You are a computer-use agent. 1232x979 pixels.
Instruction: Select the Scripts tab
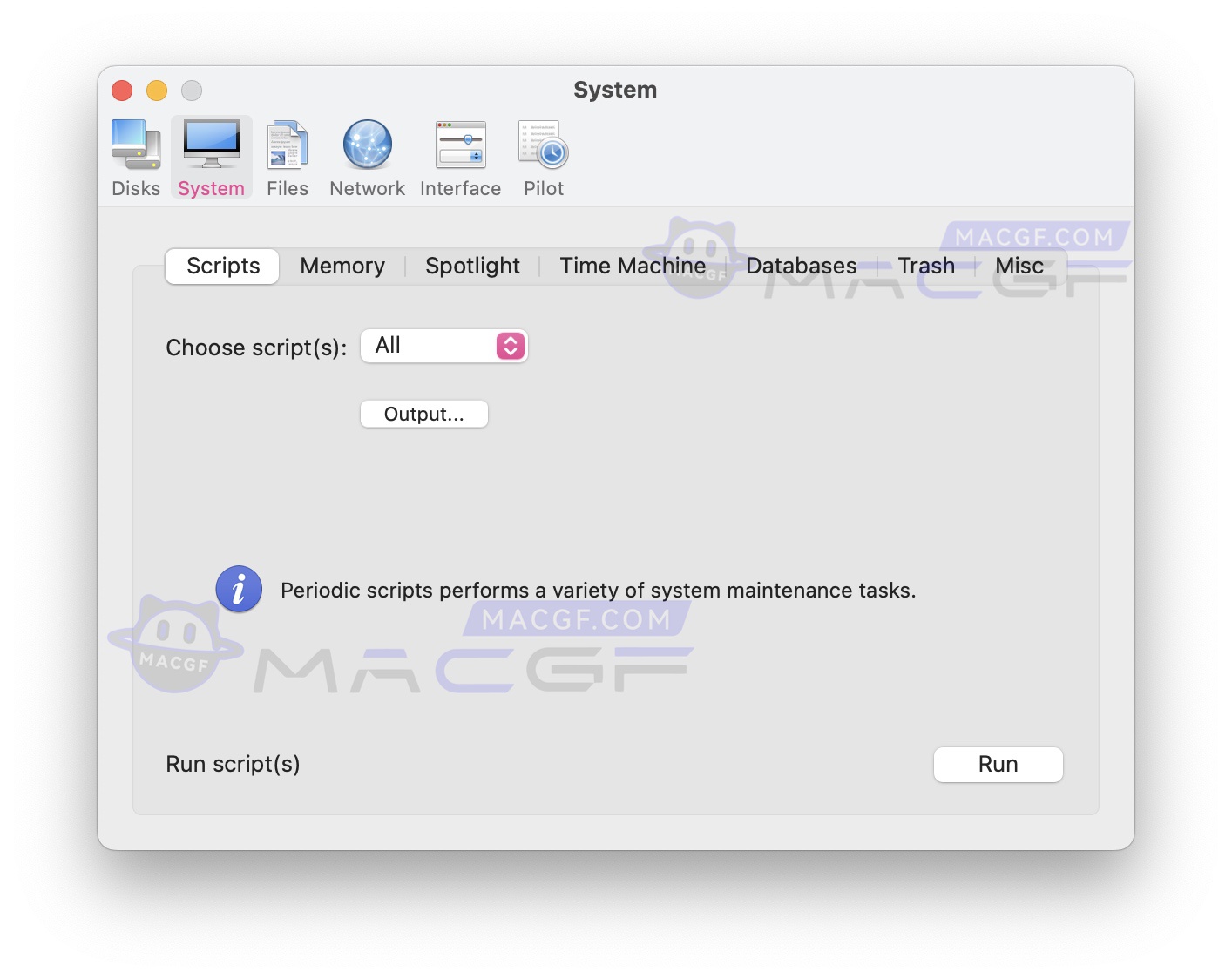coord(221,266)
